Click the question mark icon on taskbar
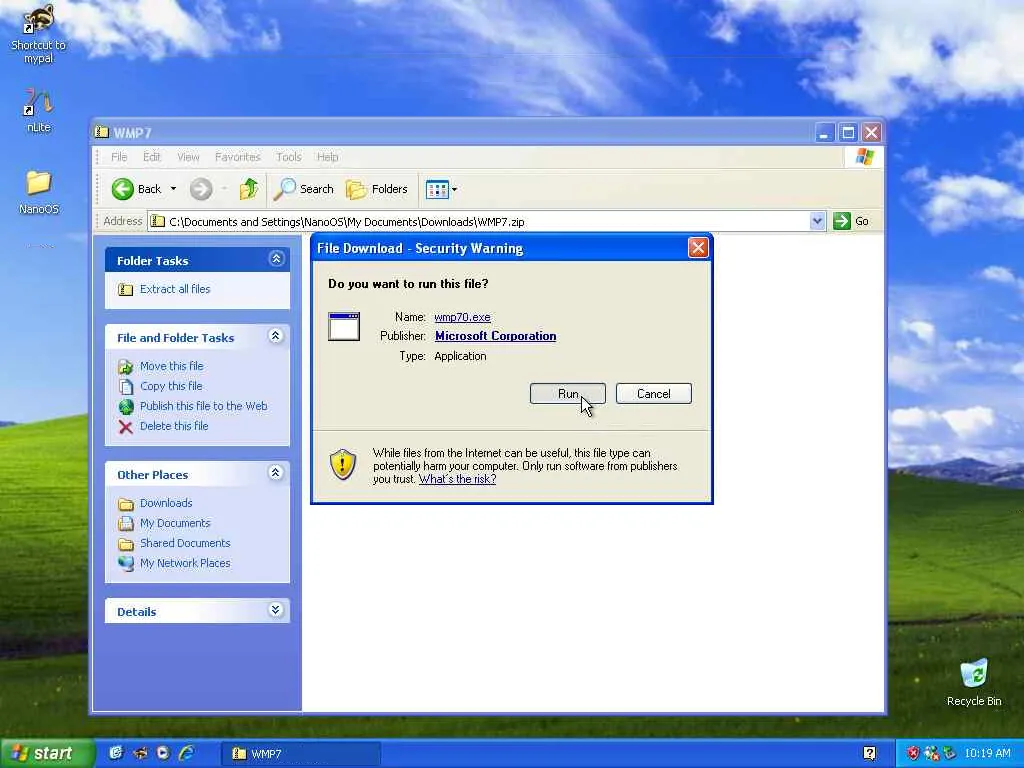 click(x=869, y=754)
